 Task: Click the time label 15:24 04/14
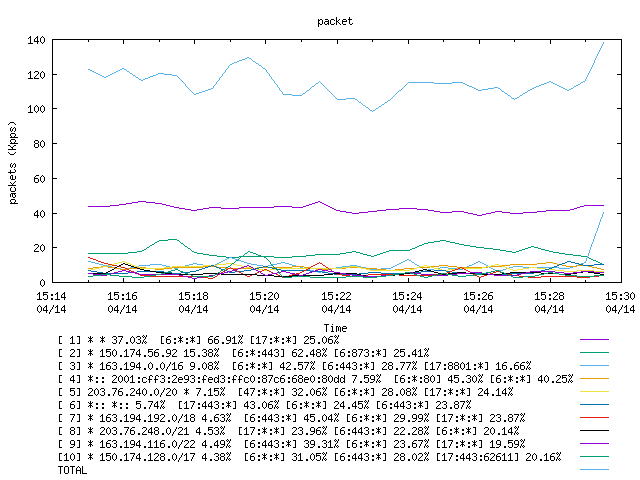(407, 302)
